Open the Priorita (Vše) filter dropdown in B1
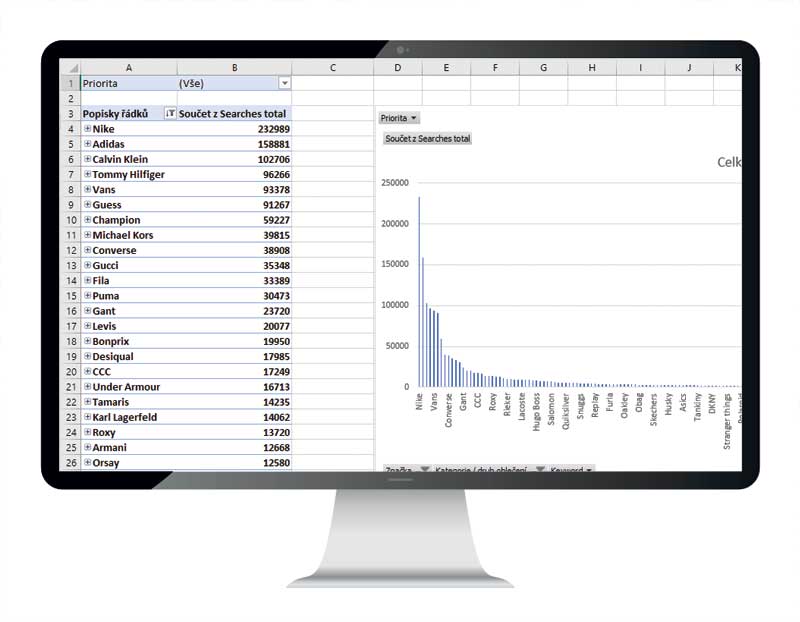The width and height of the screenshot is (800, 622). point(285,83)
